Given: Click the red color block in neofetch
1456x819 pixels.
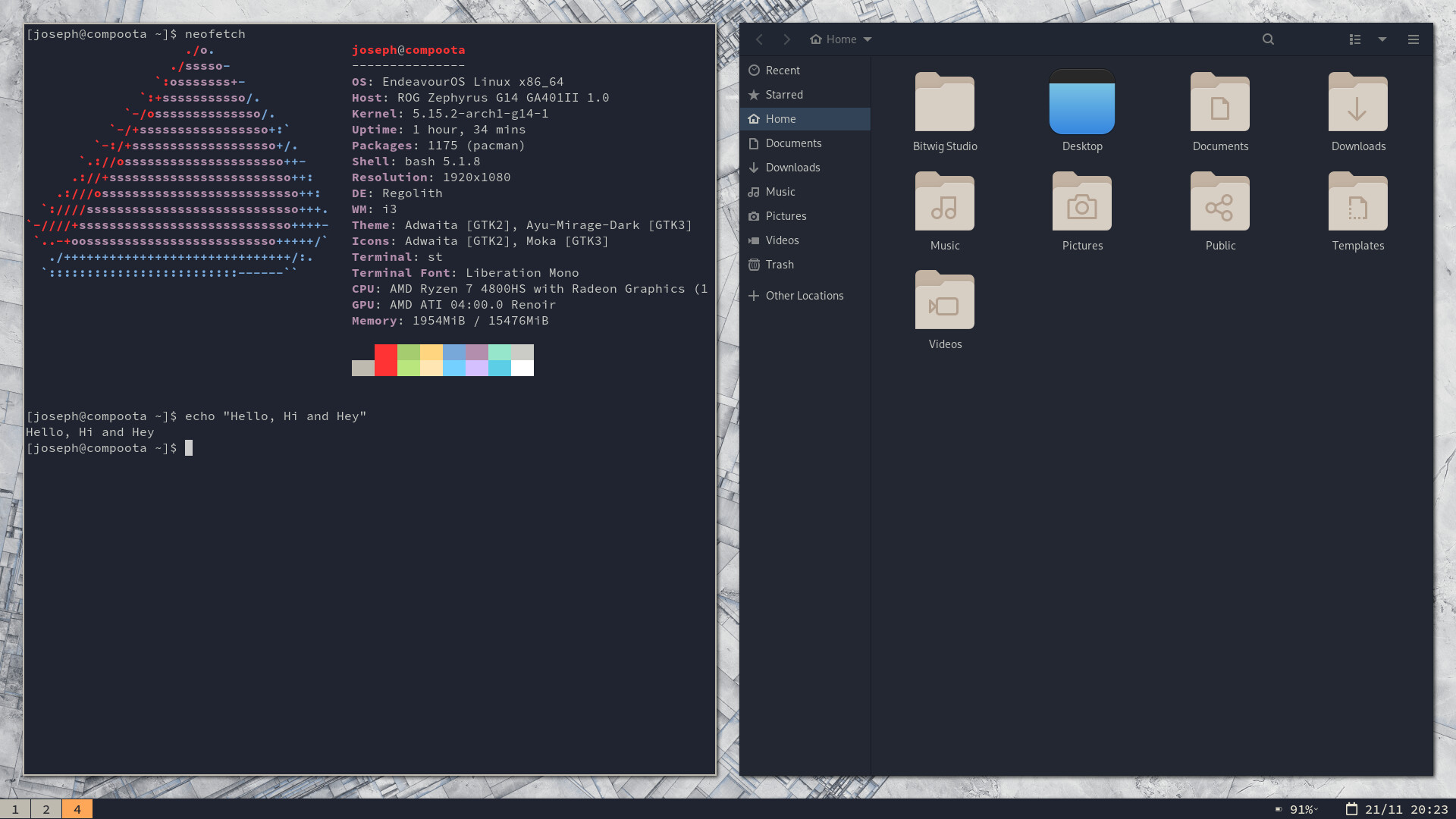Looking at the screenshot, I should click(x=386, y=360).
